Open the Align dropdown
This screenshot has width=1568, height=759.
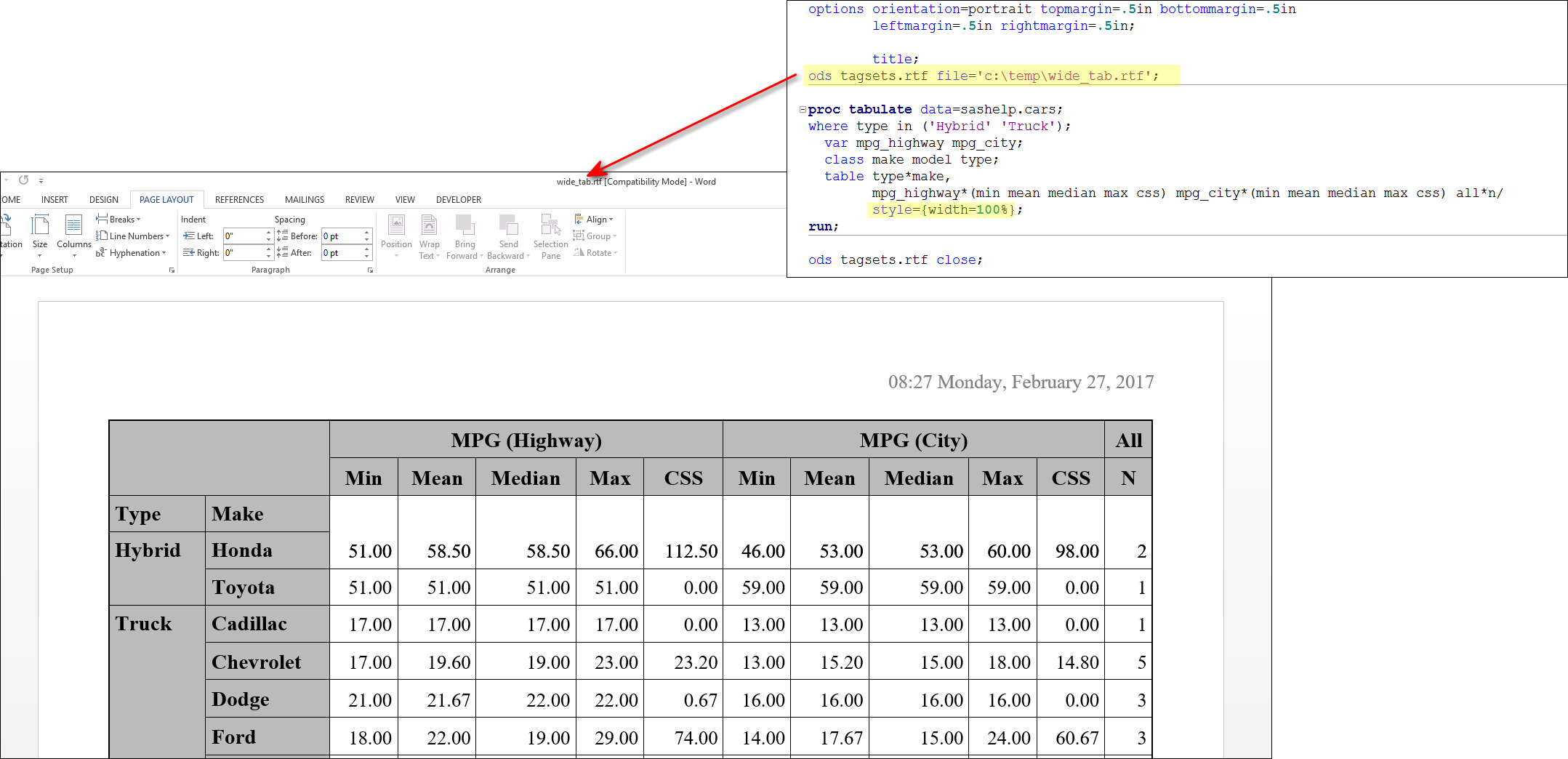pos(594,219)
